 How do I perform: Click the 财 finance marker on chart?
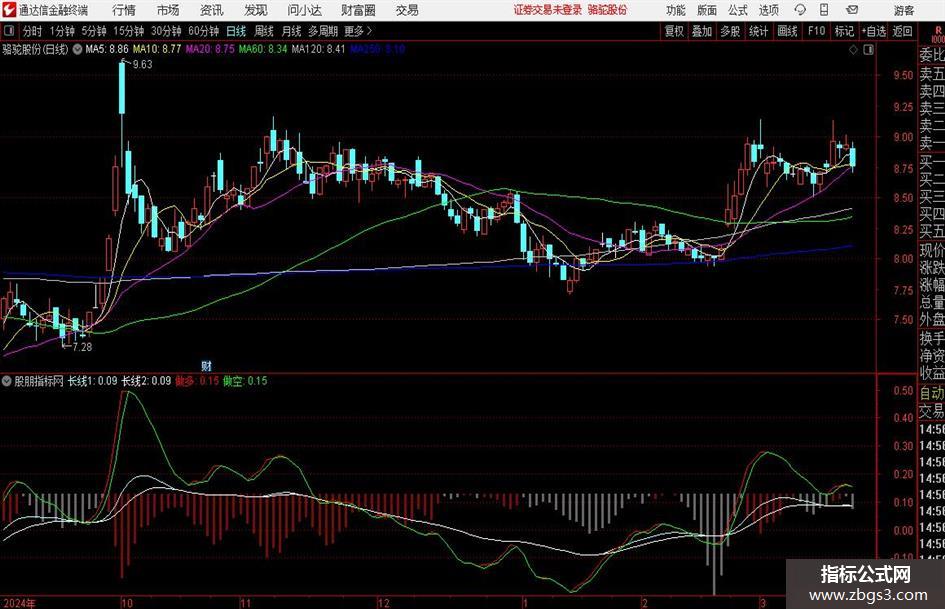206,365
